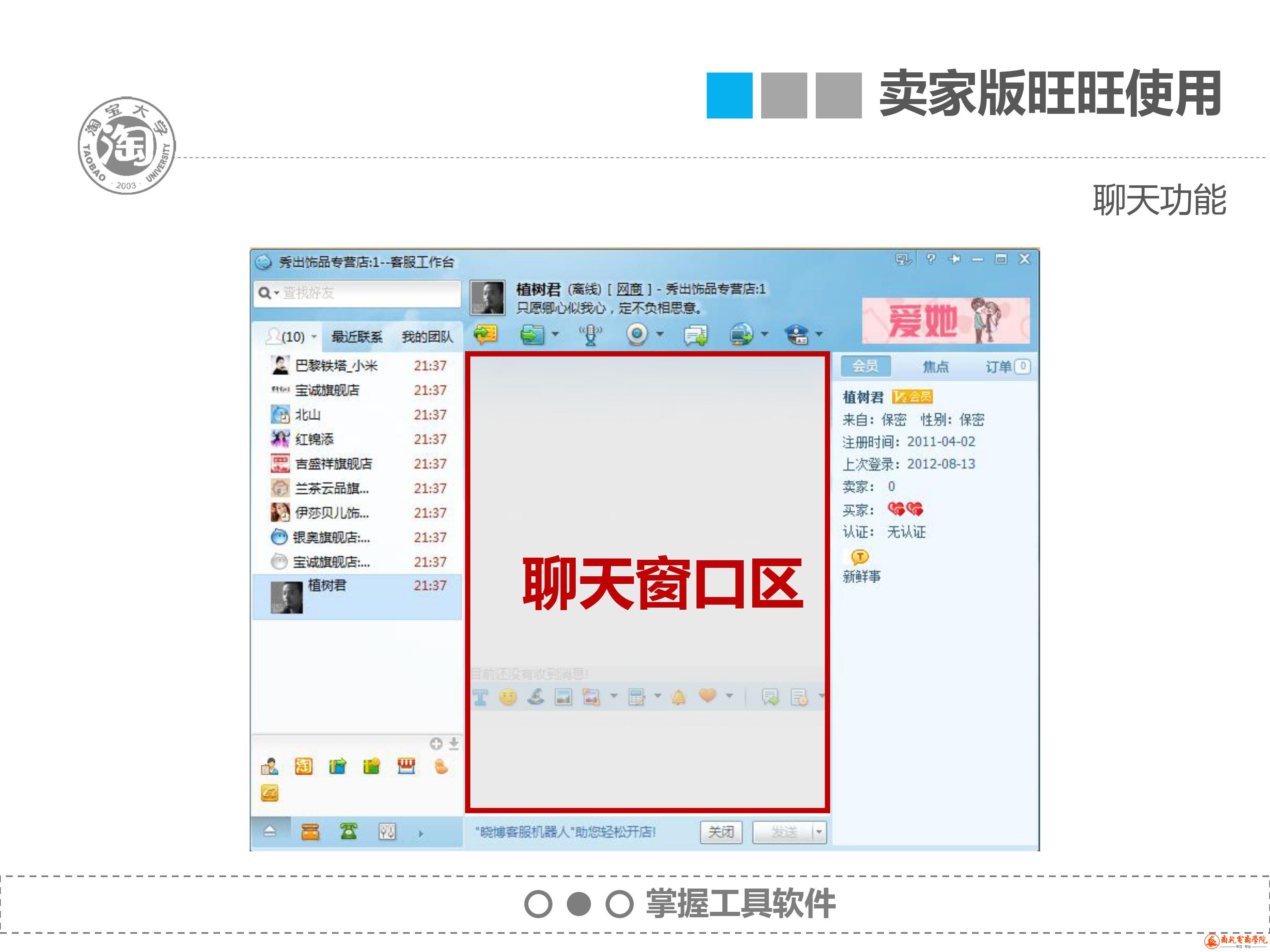Click the 关闭 button
The height and width of the screenshot is (952, 1270).
click(x=721, y=831)
